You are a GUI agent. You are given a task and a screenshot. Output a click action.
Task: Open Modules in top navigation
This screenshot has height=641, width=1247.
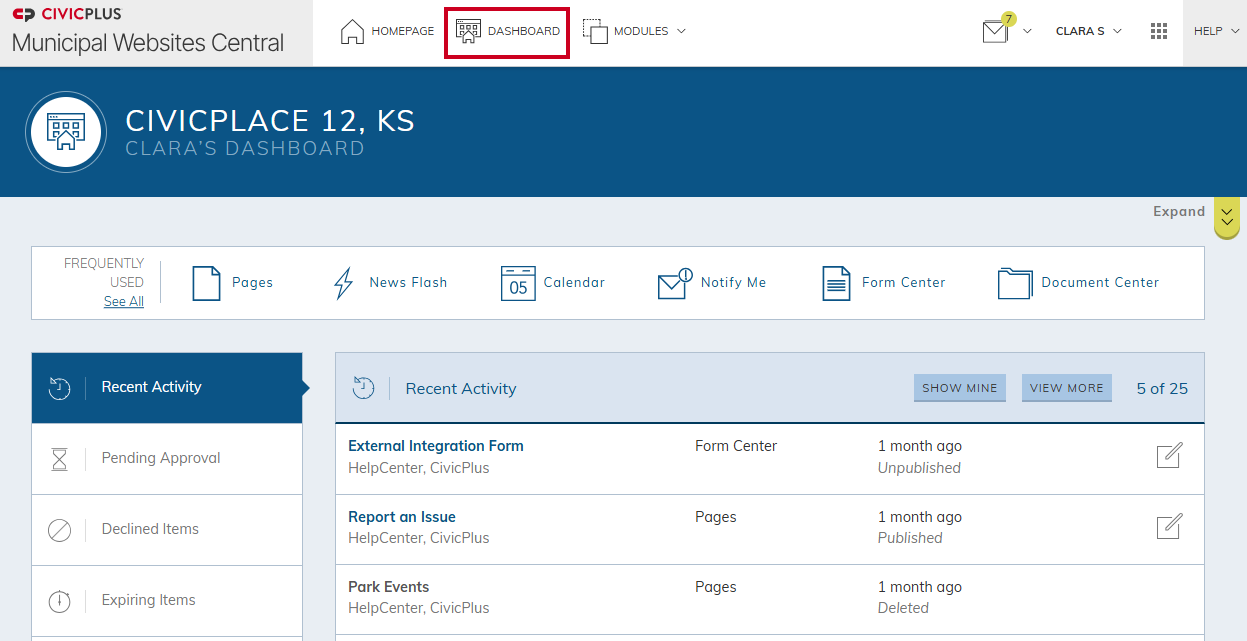click(x=635, y=32)
